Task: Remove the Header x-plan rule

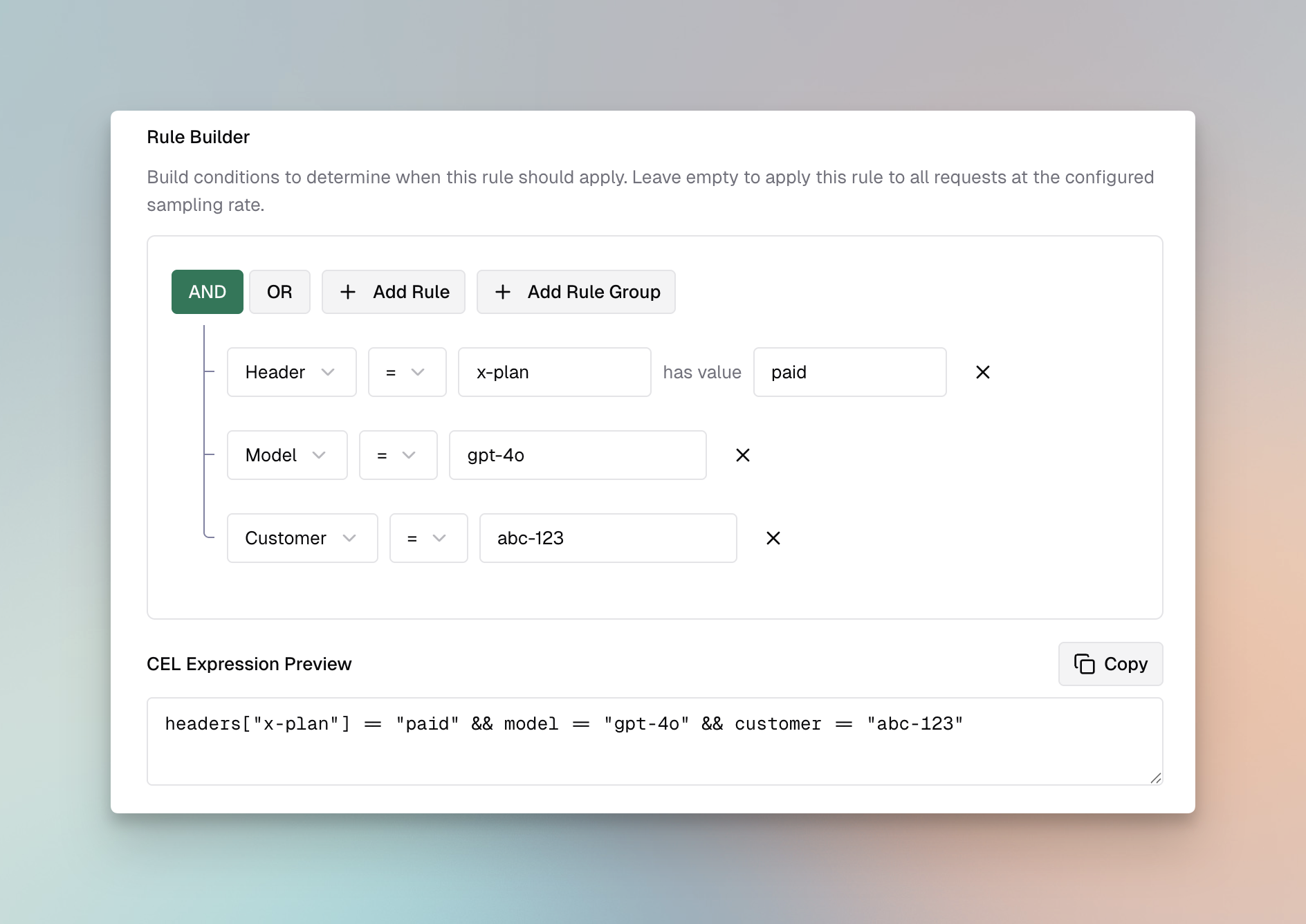Action: [x=983, y=372]
